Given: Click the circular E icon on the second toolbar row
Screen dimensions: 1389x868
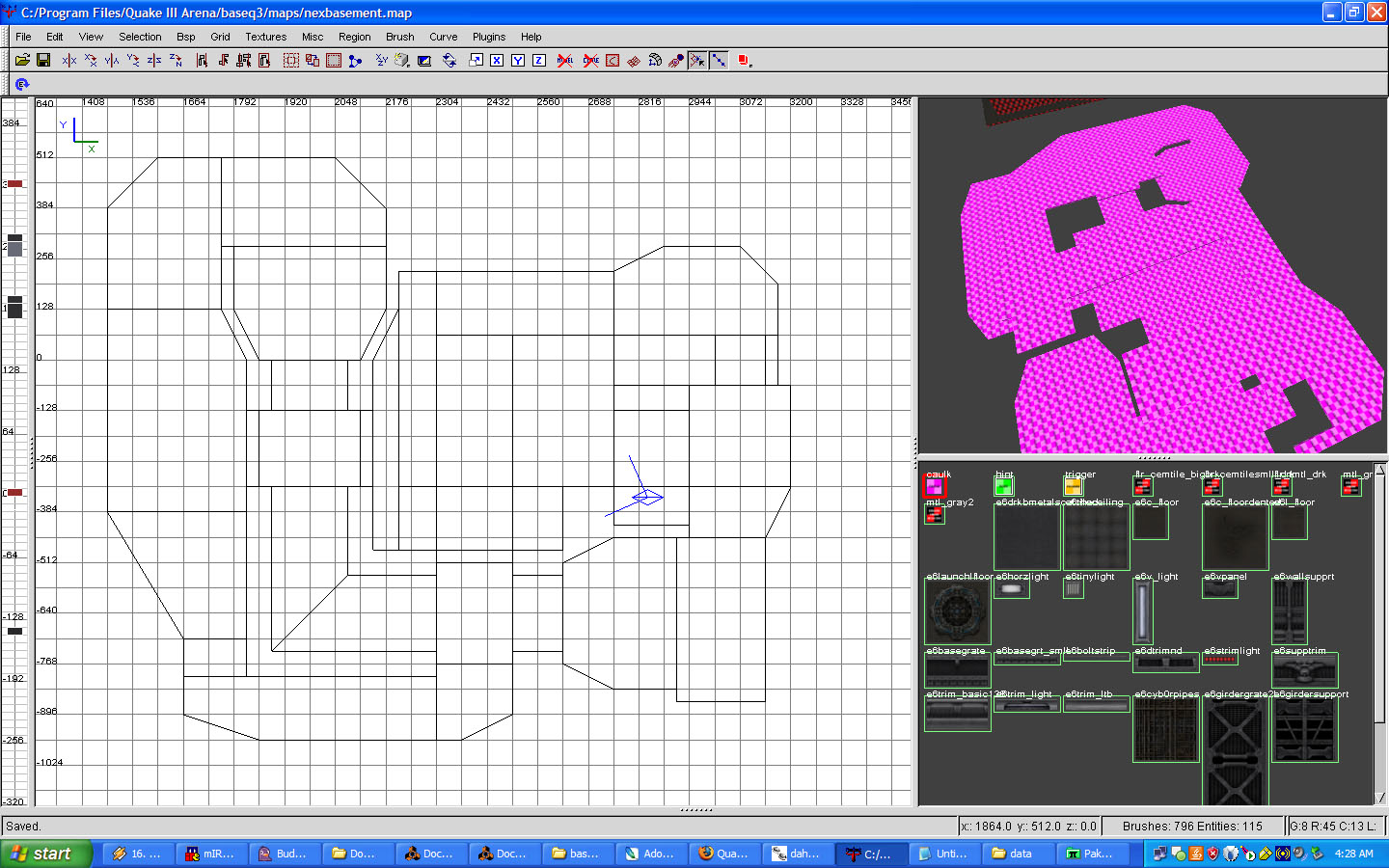Looking at the screenshot, I should click(22, 85).
